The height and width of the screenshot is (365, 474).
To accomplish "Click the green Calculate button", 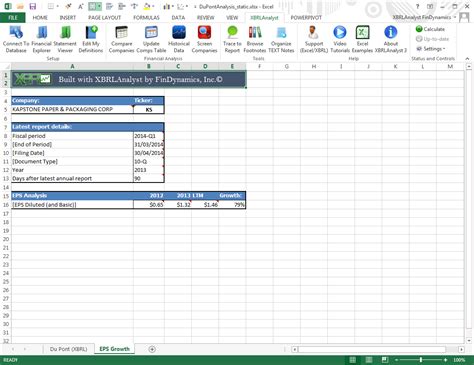I will 430,29.
